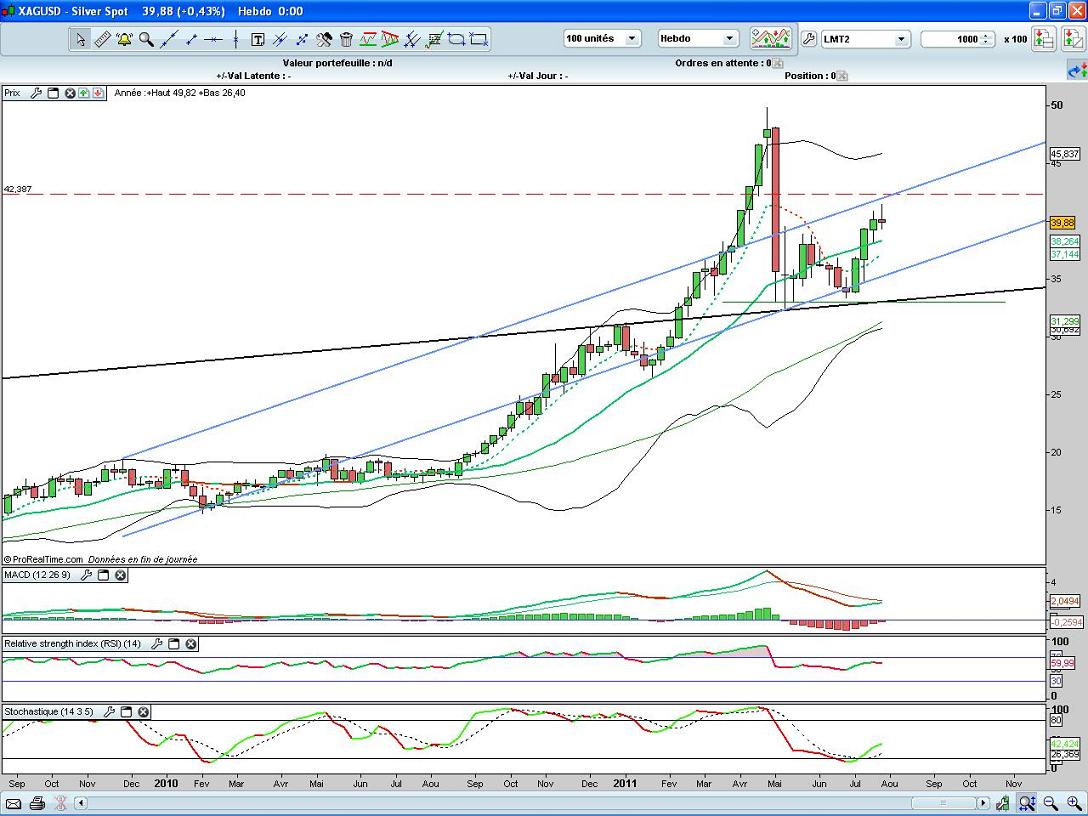Remove the Stochastique indicator panel
The height and width of the screenshot is (816, 1088).
pyautogui.click(x=143, y=712)
